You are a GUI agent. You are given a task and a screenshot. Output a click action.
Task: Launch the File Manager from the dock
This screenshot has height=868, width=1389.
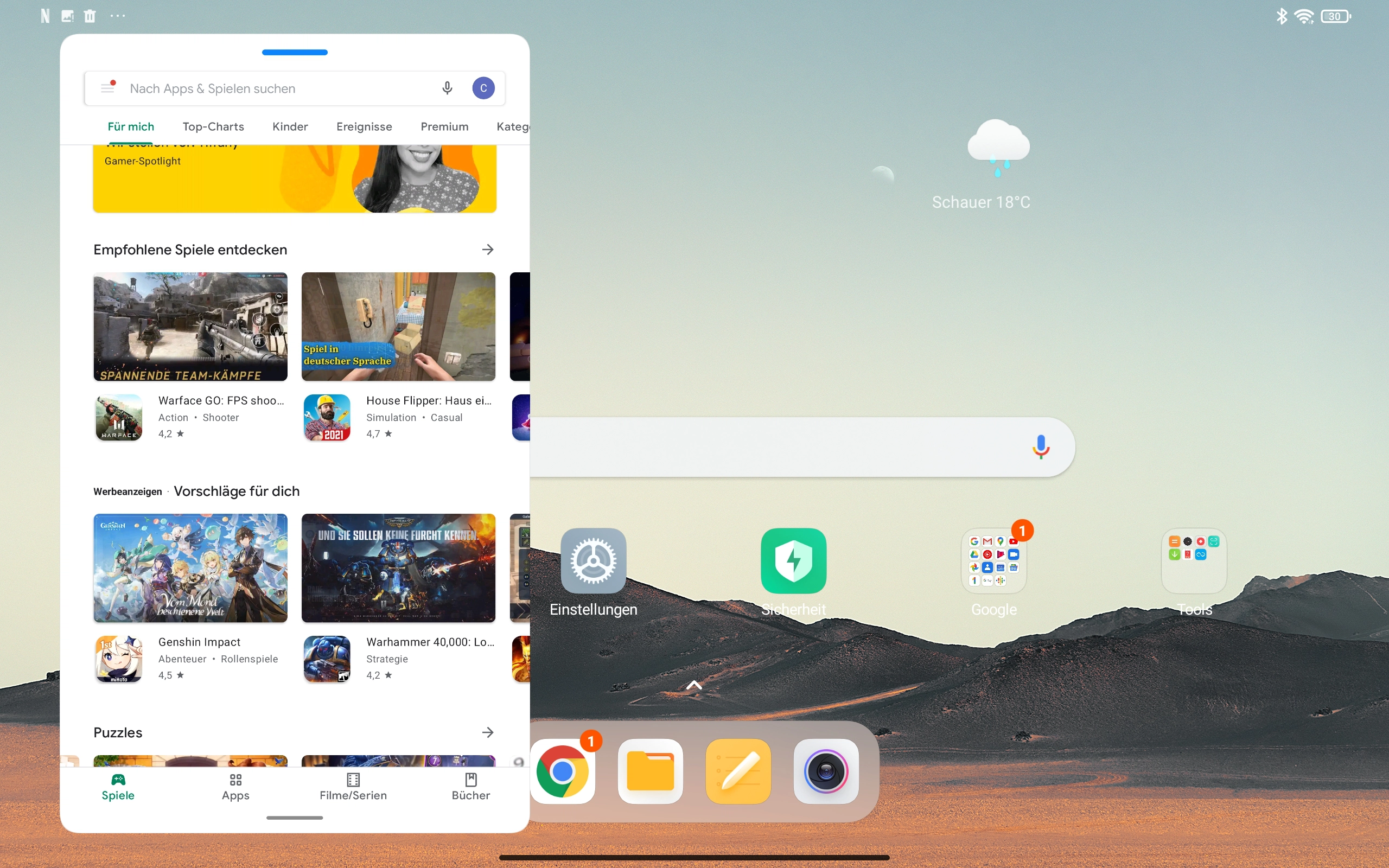[x=651, y=771]
